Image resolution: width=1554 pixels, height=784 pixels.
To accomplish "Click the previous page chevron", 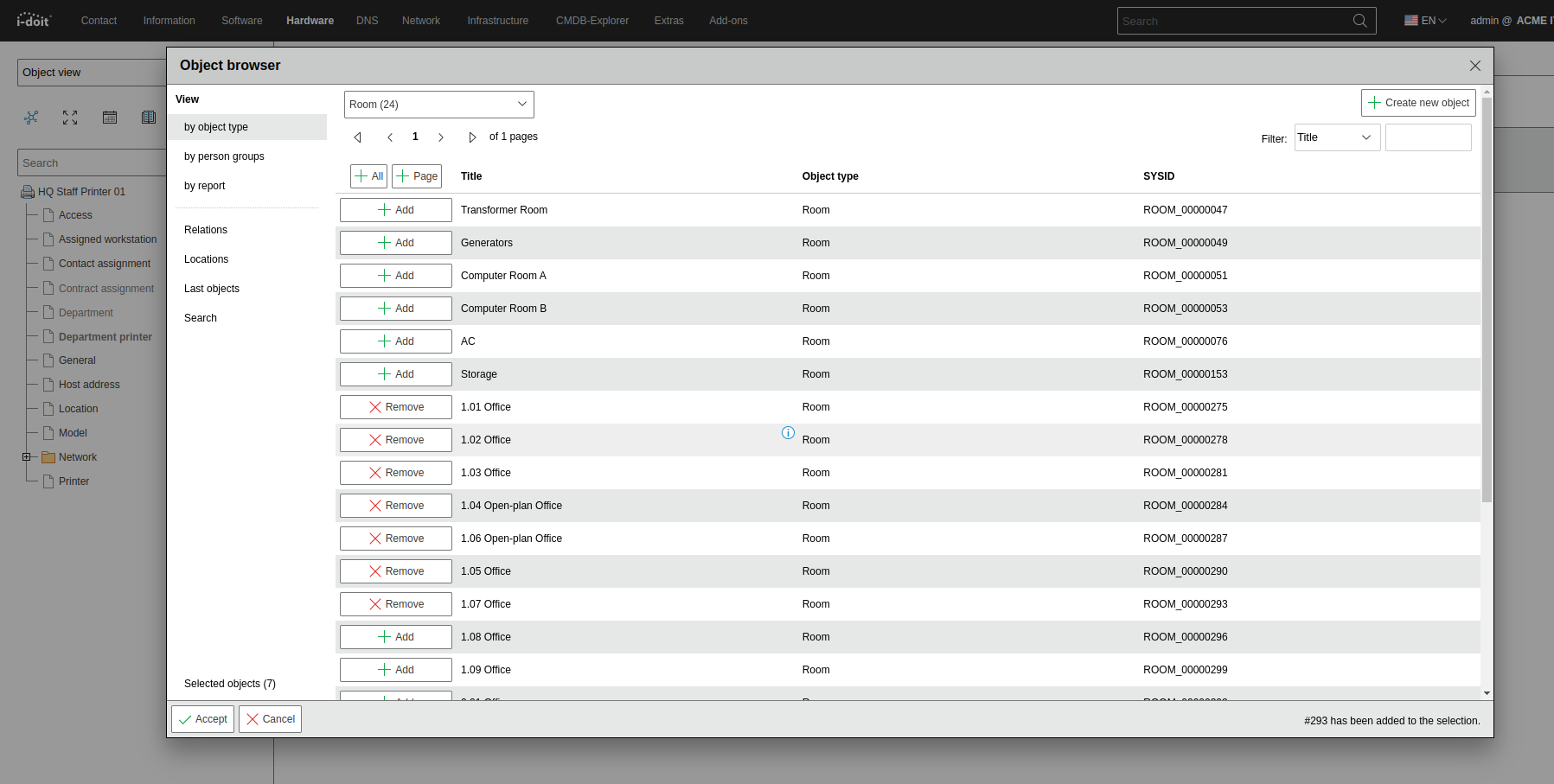I will (x=390, y=137).
